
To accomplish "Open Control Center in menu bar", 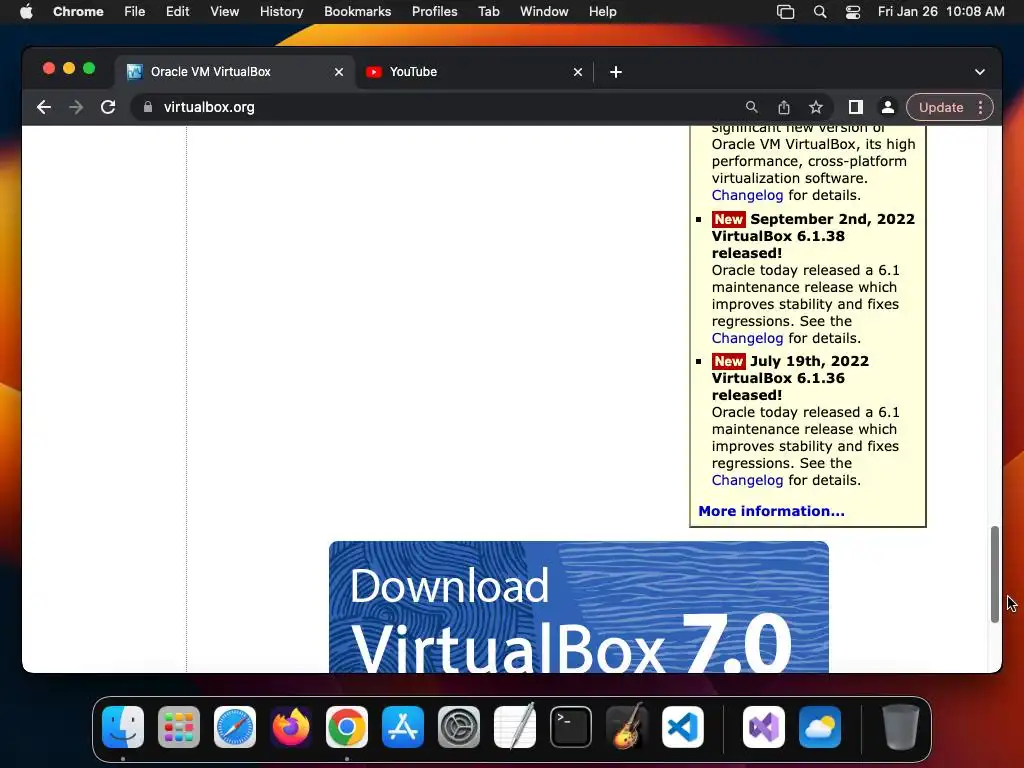I will (x=853, y=12).
